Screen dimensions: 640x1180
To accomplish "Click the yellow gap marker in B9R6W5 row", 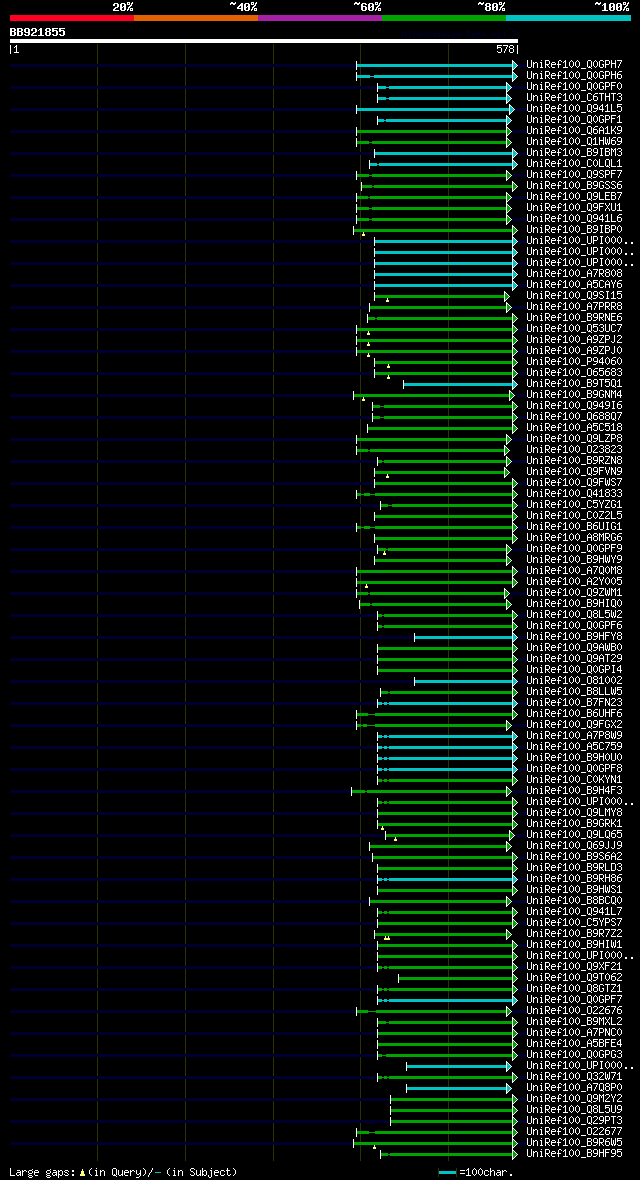I will pos(374,1147).
